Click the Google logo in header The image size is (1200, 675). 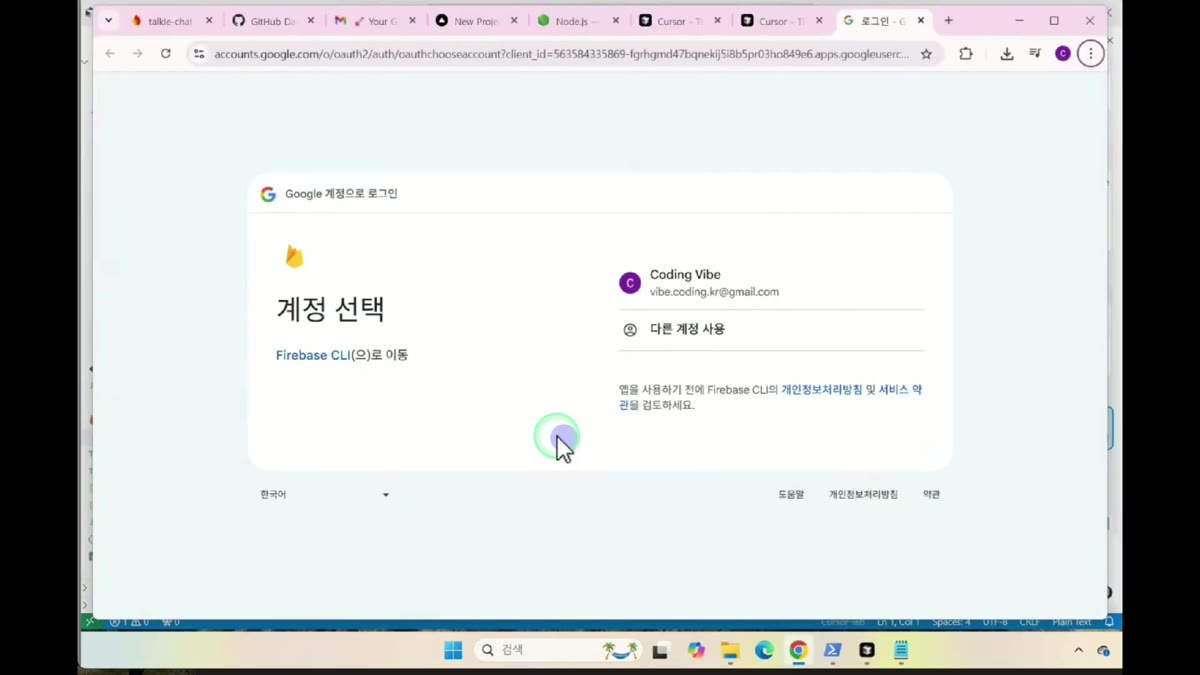[268, 194]
